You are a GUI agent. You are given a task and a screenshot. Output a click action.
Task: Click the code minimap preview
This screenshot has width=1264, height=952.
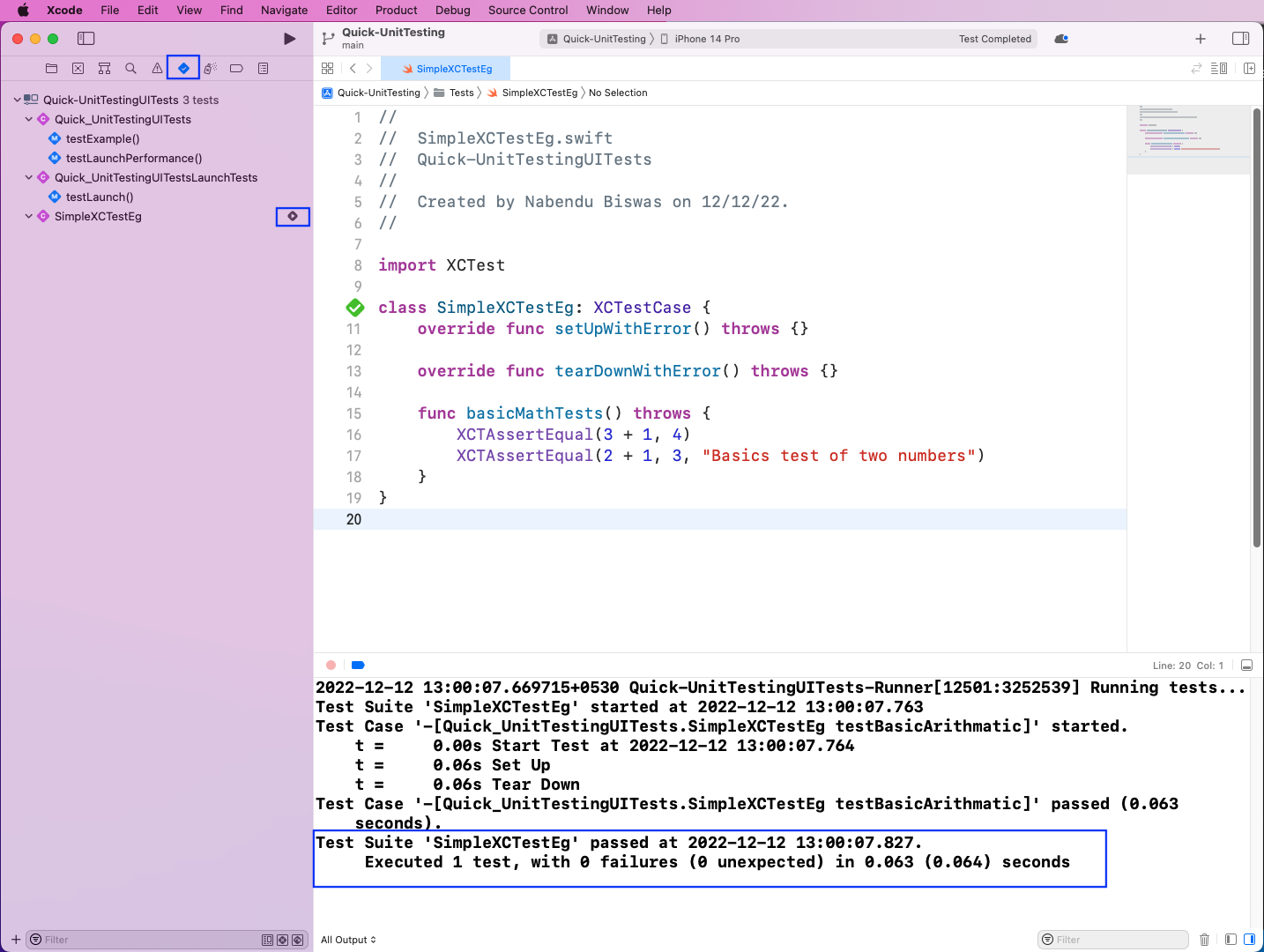[1188, 139]
